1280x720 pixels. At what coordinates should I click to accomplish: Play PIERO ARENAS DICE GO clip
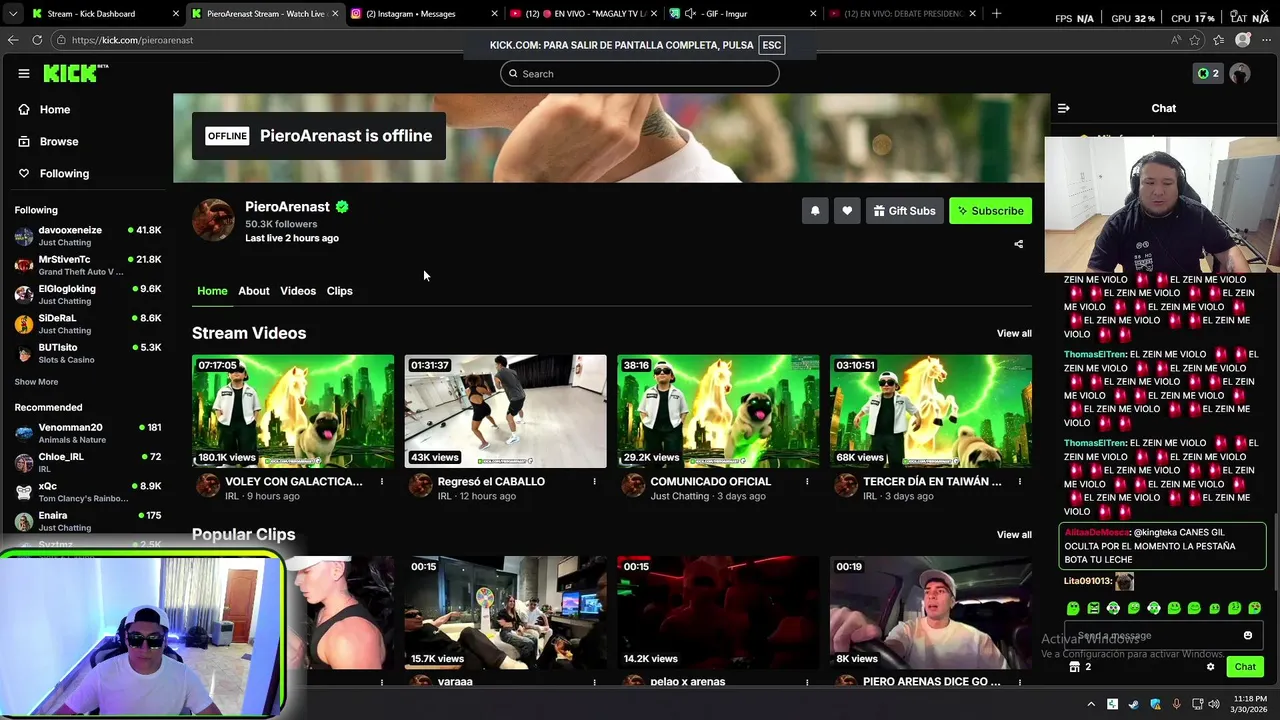[x=931, y=612]
